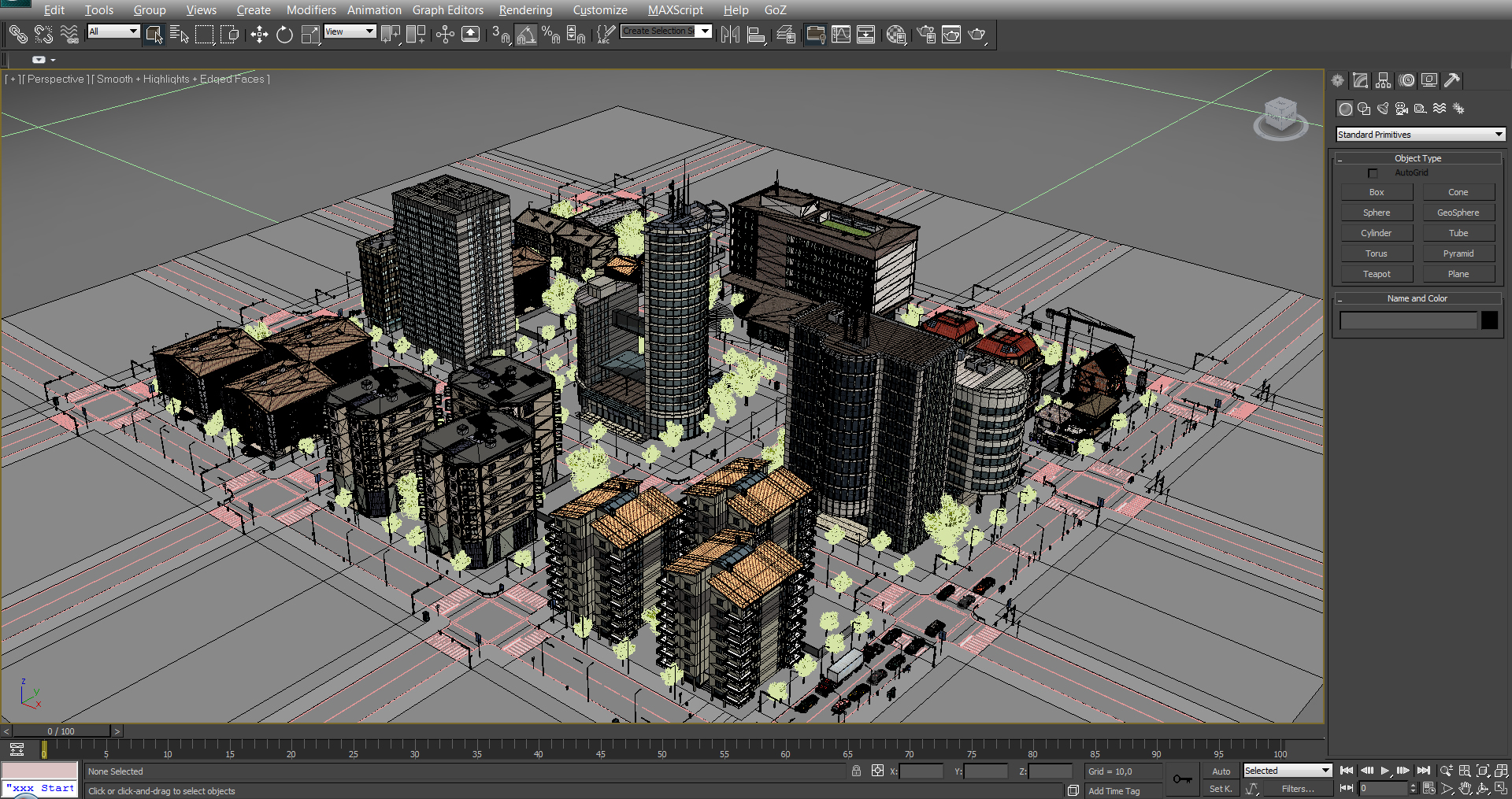Click the Teapot primitive button
This screenshot has height=799, width=1512.
point(1377,273)
